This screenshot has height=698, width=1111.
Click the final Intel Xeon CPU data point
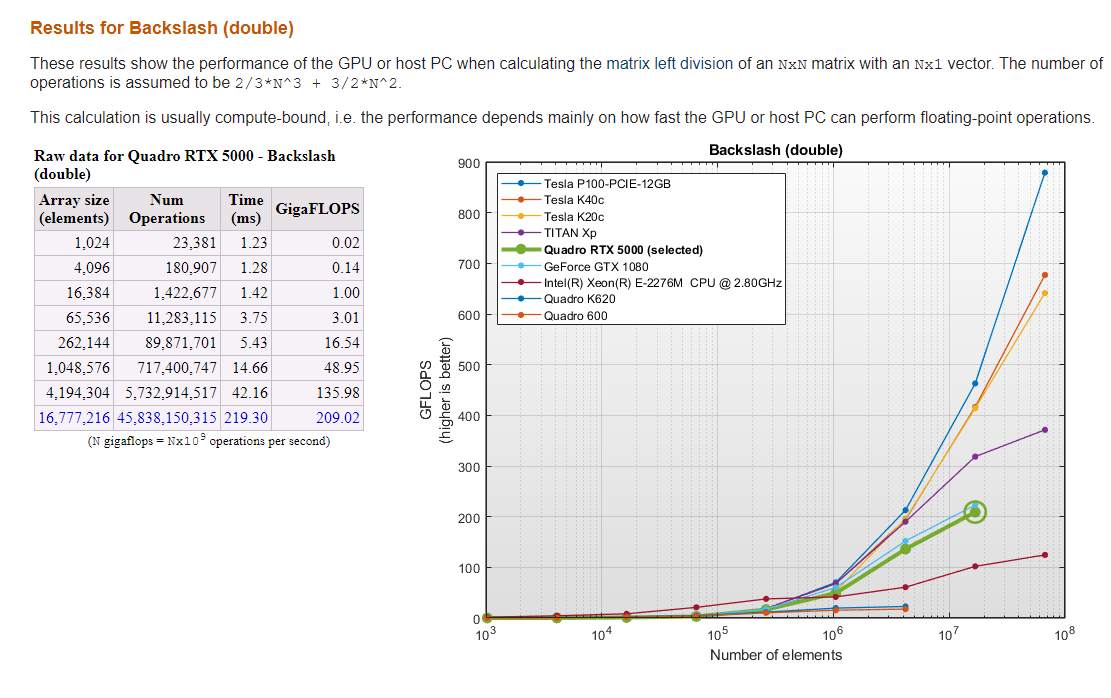tap(1044, 555)
